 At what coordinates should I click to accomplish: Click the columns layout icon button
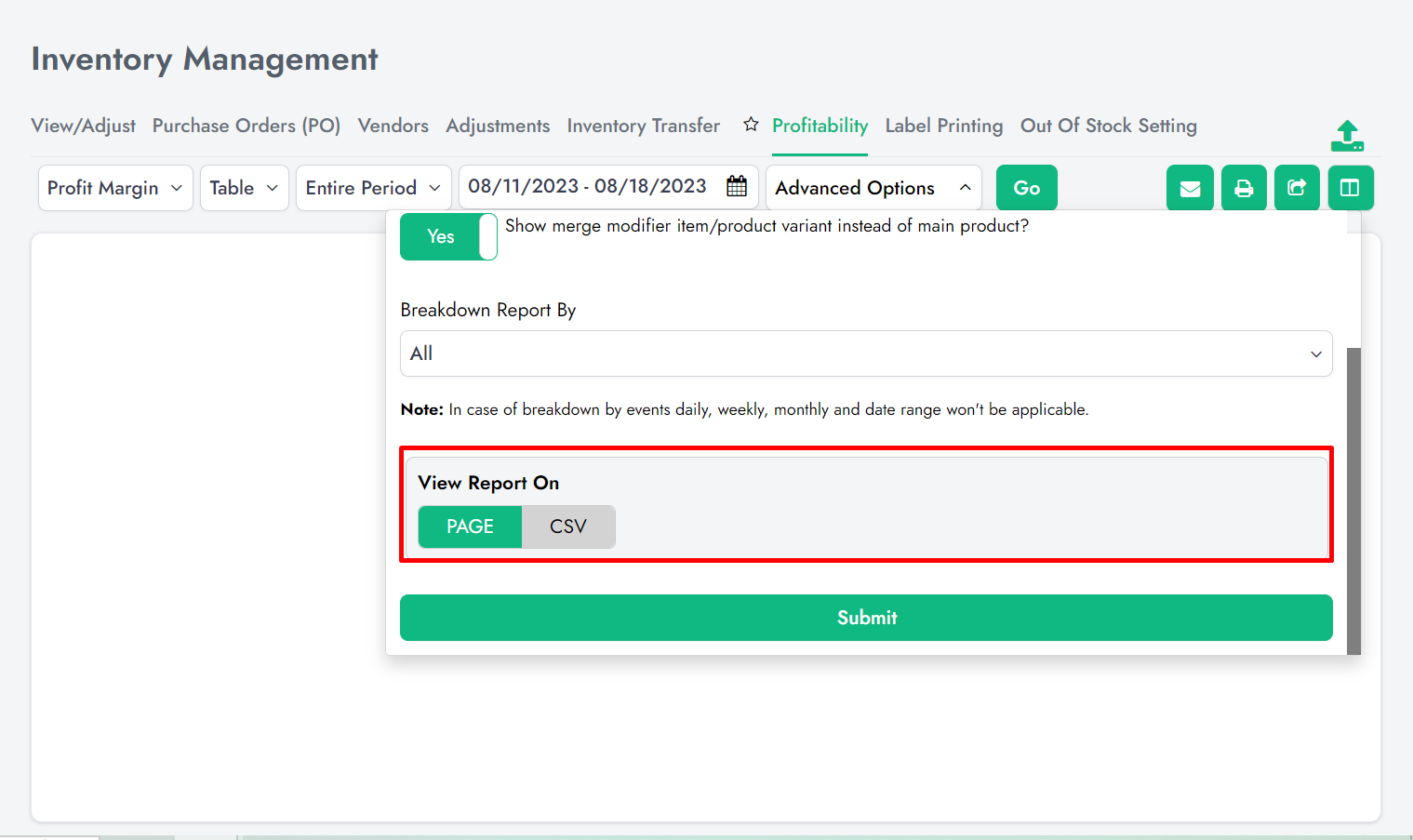point(1350,188)
